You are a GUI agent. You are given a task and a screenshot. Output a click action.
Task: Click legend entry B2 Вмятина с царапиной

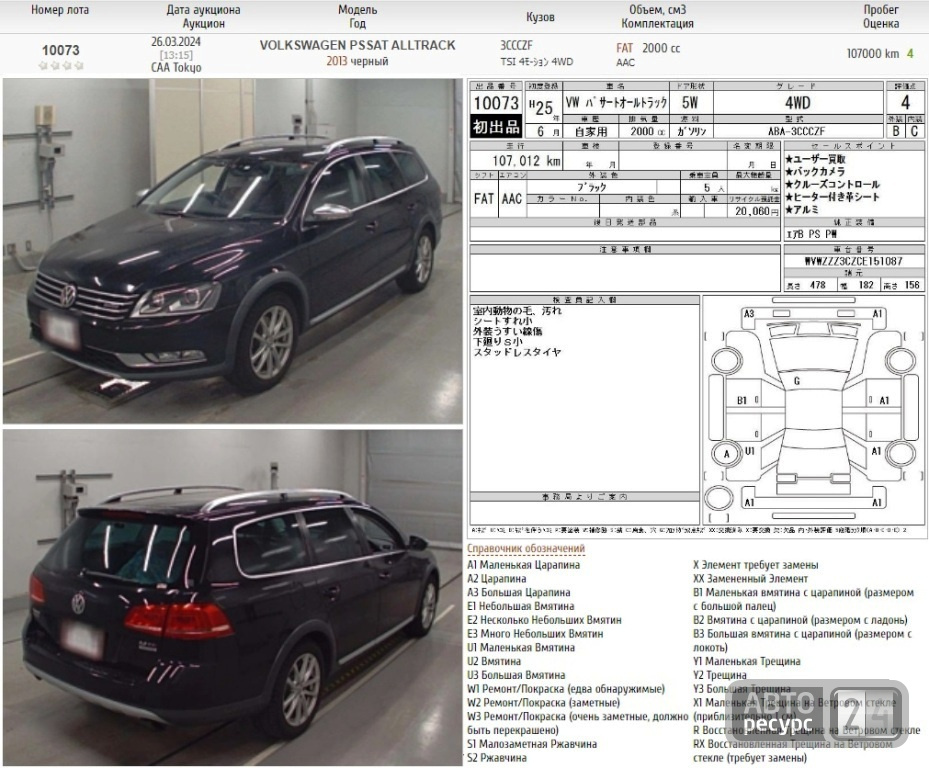tap(800, 620)
